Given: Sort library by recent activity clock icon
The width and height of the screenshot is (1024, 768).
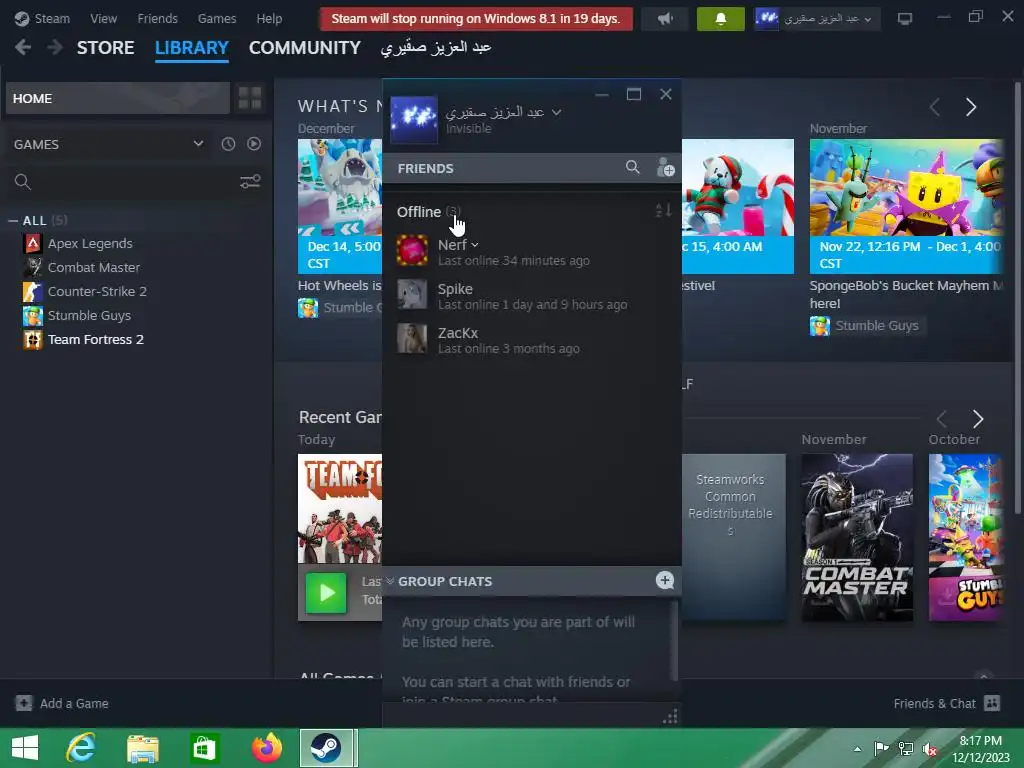Looking at the screenshot, I should pos(228,144).
